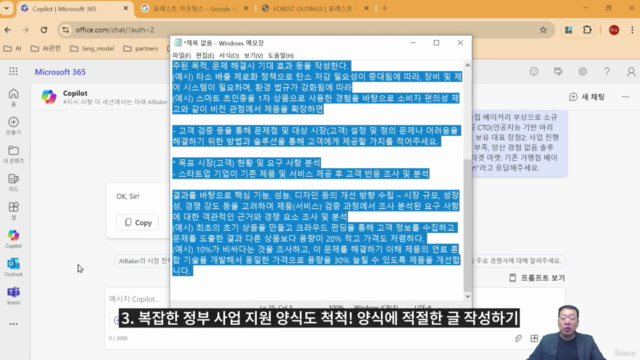Viewport: 640px width, 360px height.
Task: Open the partners bookmark folder
Action: click(141, 48)
